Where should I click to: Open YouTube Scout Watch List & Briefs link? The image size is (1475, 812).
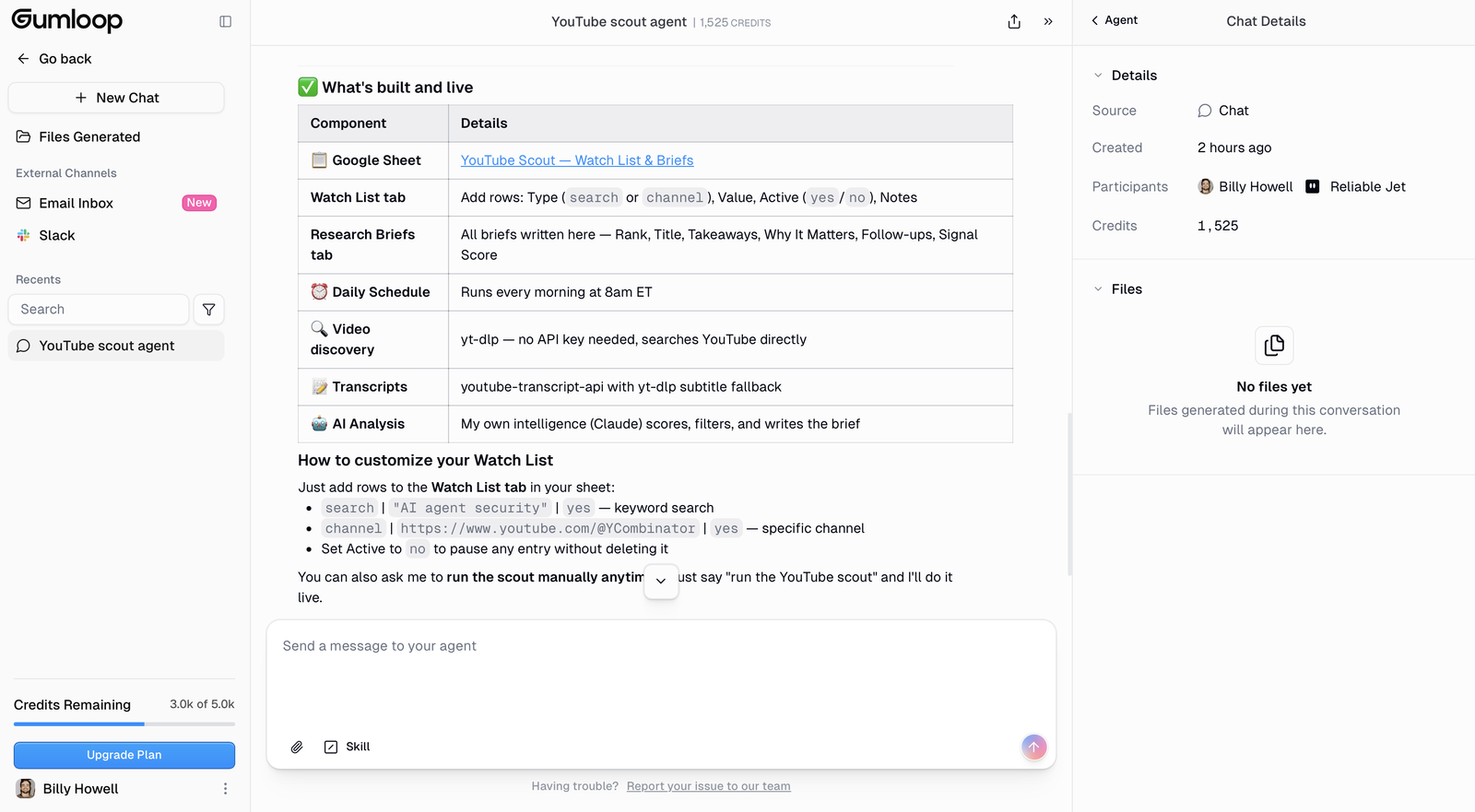point(577,160)
